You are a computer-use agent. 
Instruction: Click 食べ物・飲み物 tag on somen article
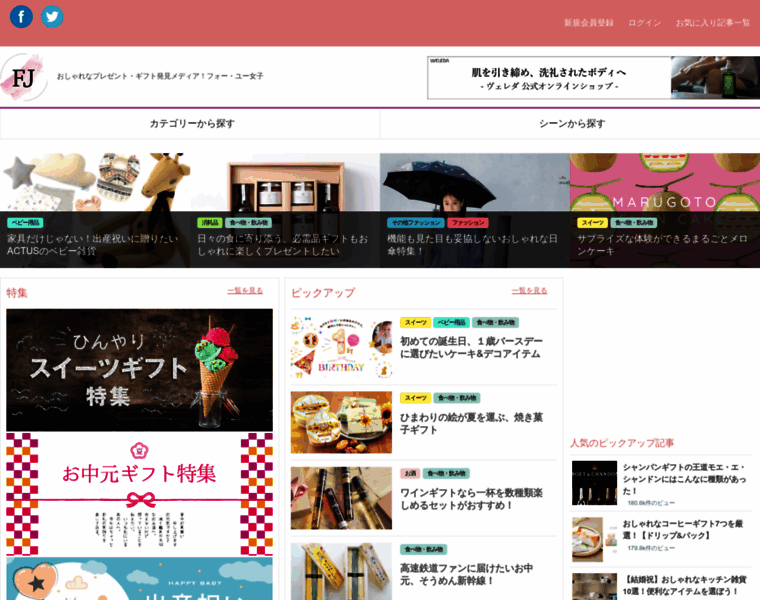[x=423, y=550]
